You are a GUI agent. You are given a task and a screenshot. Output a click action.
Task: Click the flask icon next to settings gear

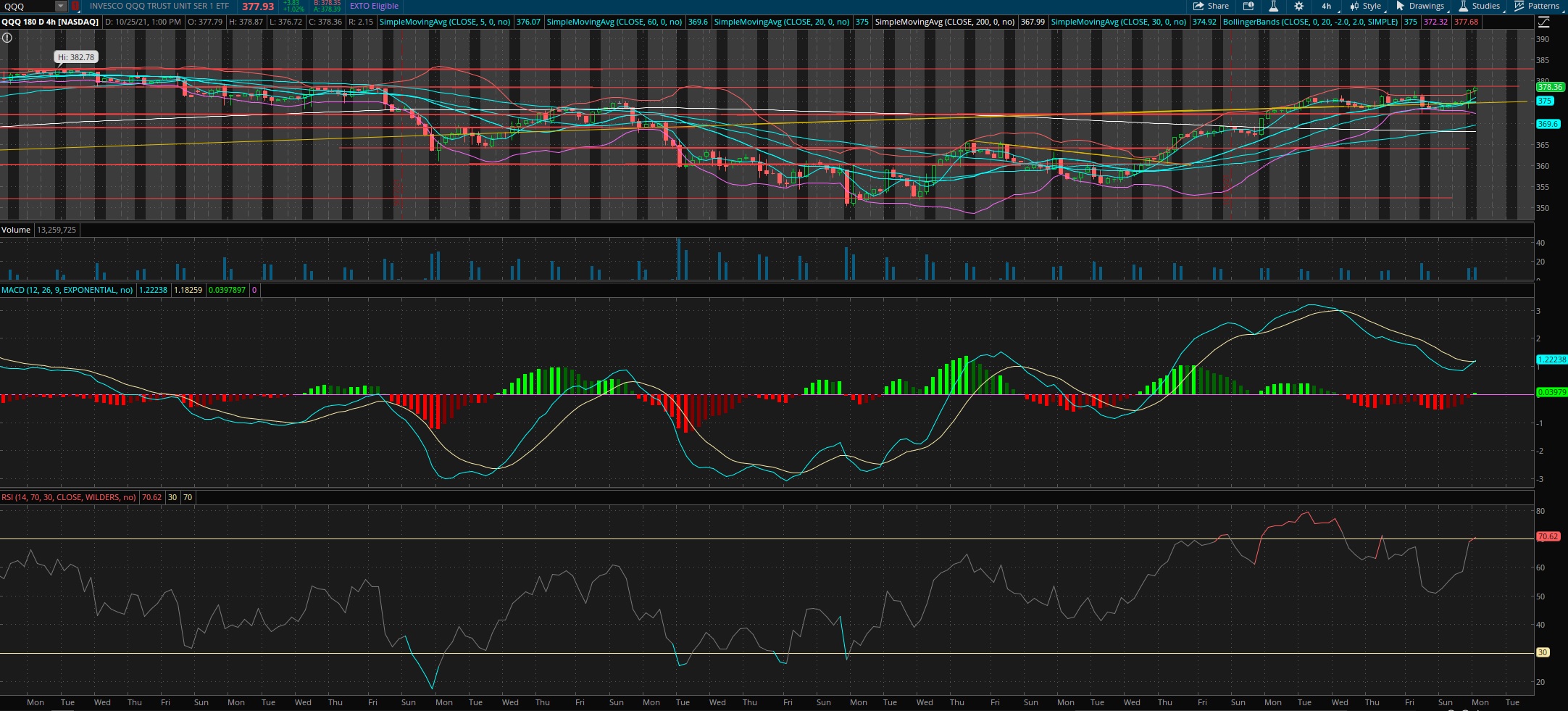pyautogui.click(x=1273, y=6)
